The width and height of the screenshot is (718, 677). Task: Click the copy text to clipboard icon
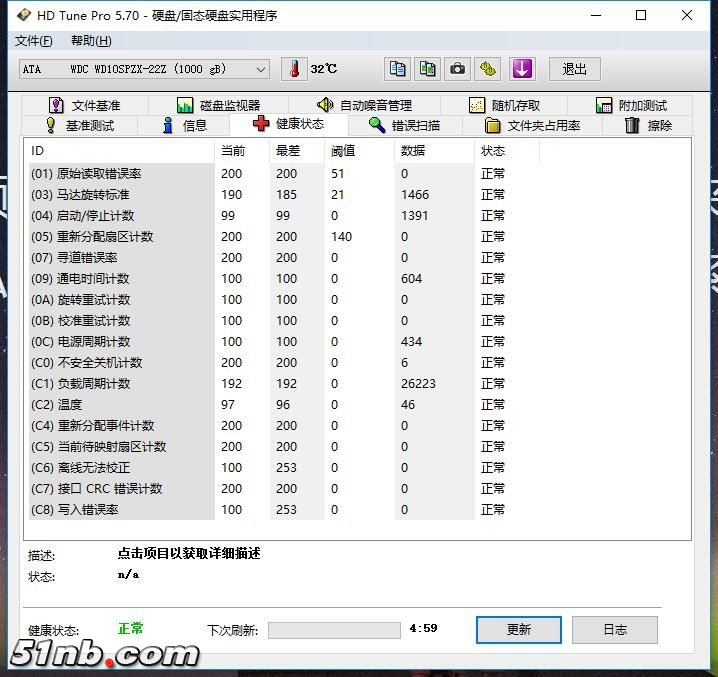point(398,69)
